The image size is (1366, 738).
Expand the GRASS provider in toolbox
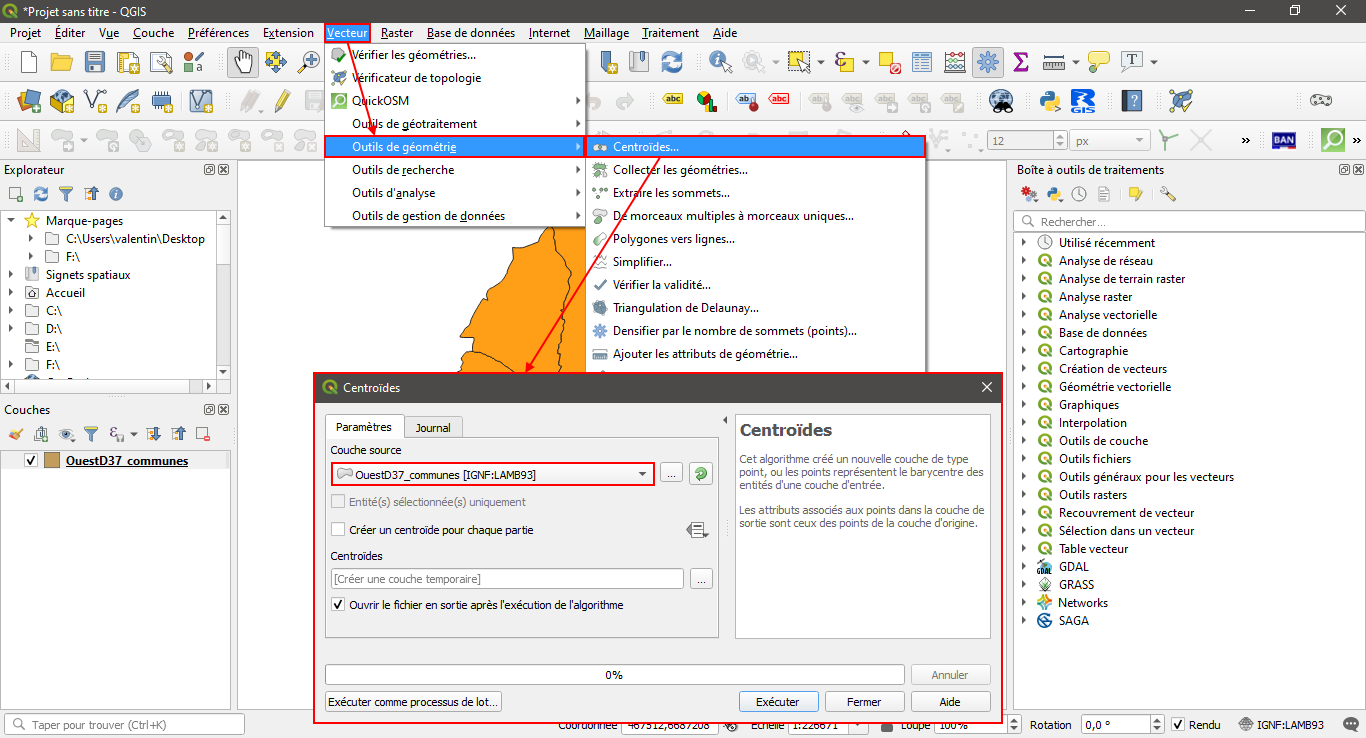pyautogui.click(x=1024, y=585)
